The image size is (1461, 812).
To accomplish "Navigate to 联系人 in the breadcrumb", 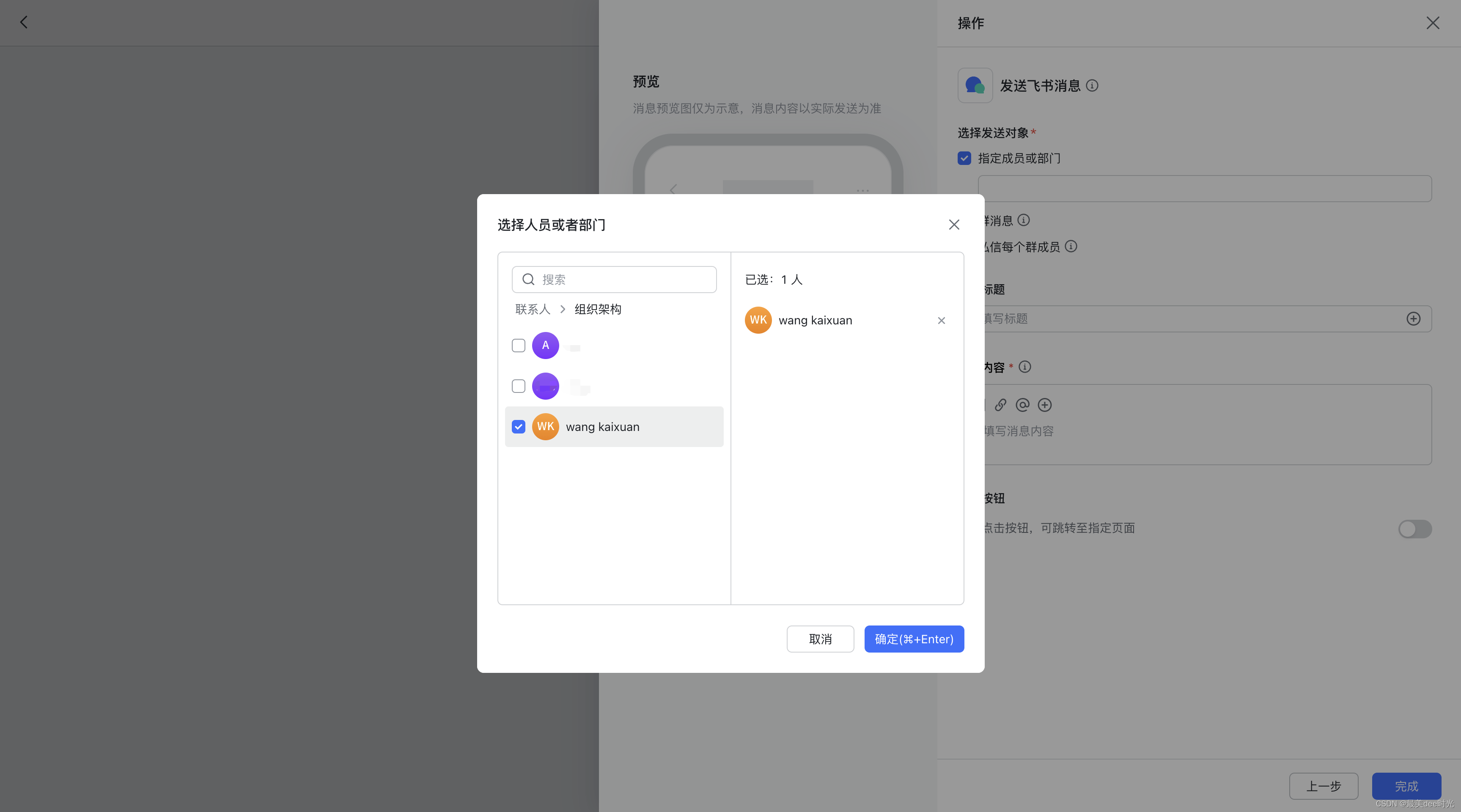I will point(533,309).
